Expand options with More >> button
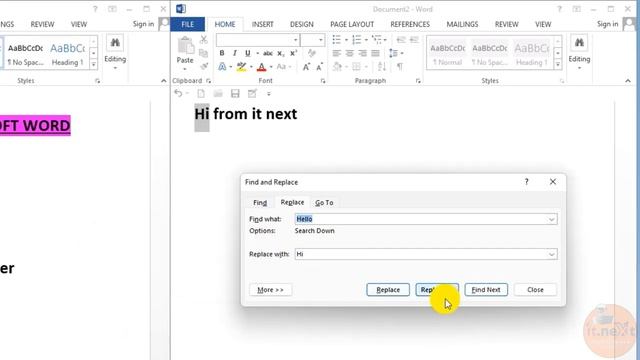Viewport: 640px width, 360px height. [x=270, y=290]
